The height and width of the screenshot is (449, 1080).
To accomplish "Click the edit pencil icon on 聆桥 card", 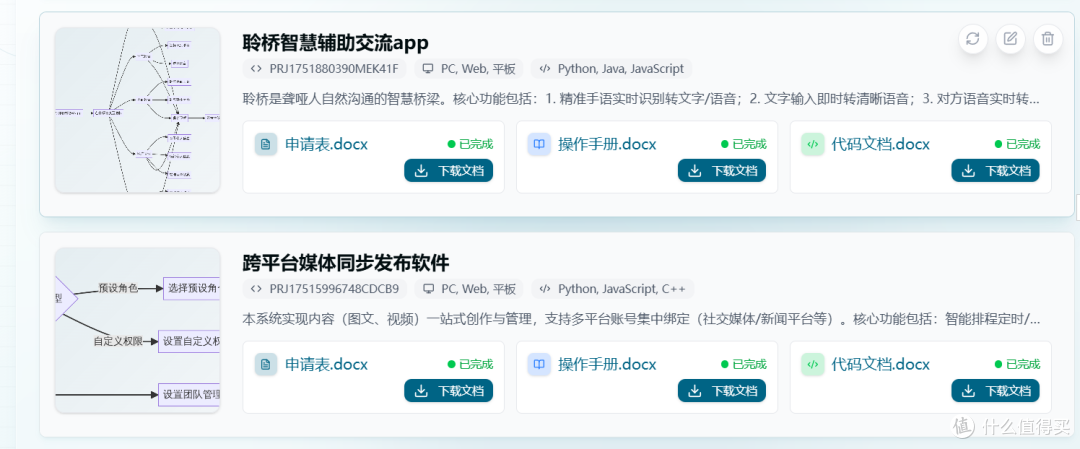I will [x=1010, y=39].
